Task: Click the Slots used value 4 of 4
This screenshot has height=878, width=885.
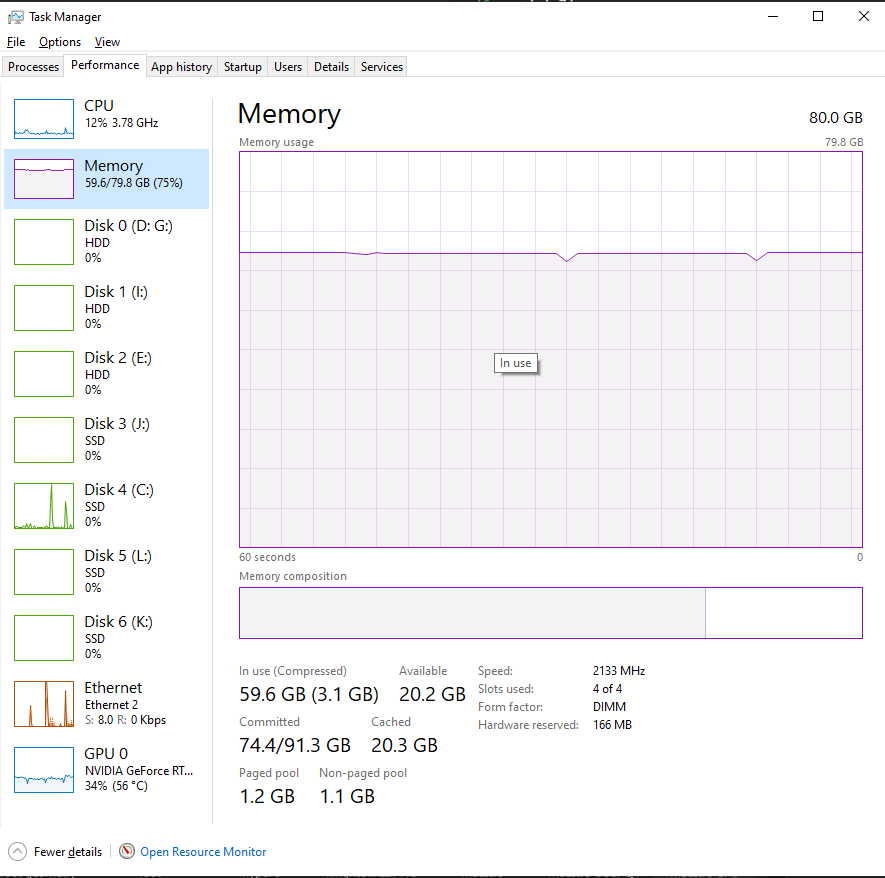Action: pyautogui.click(x=607, y=688)
